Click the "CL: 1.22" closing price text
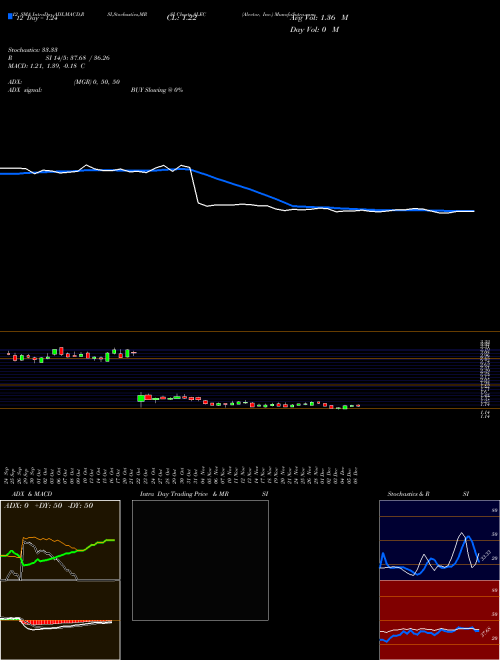This screenshot has height=660, width=500. coord(181,18)
